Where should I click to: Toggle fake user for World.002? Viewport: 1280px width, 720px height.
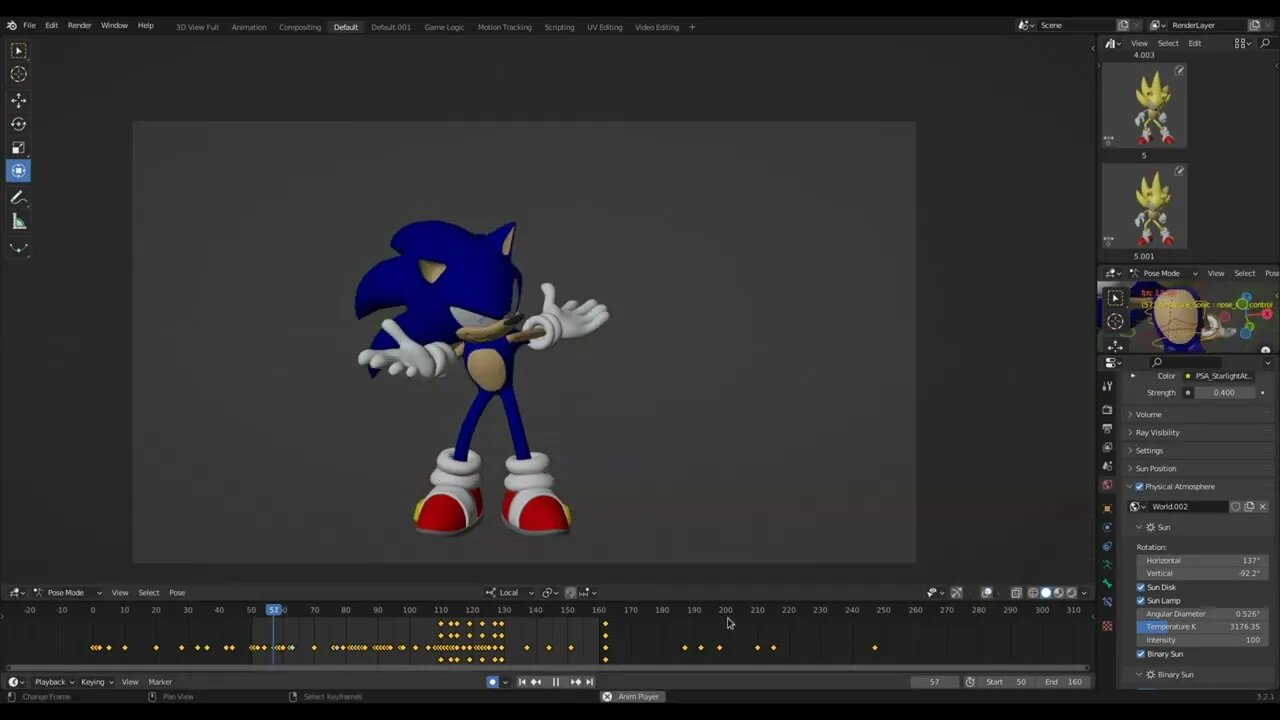point(1236,507)
